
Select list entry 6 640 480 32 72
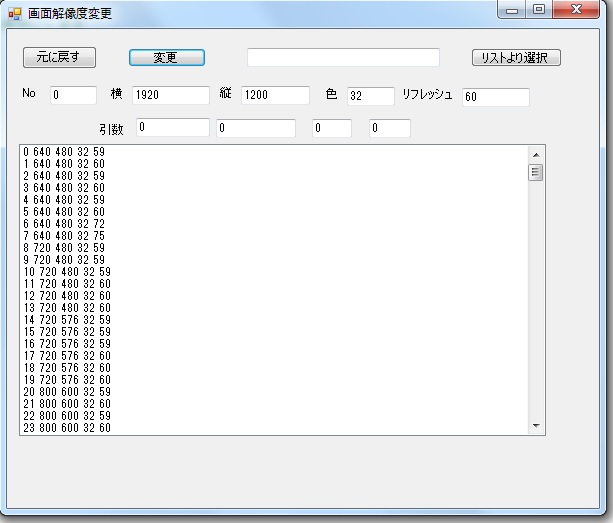point(64,224)
